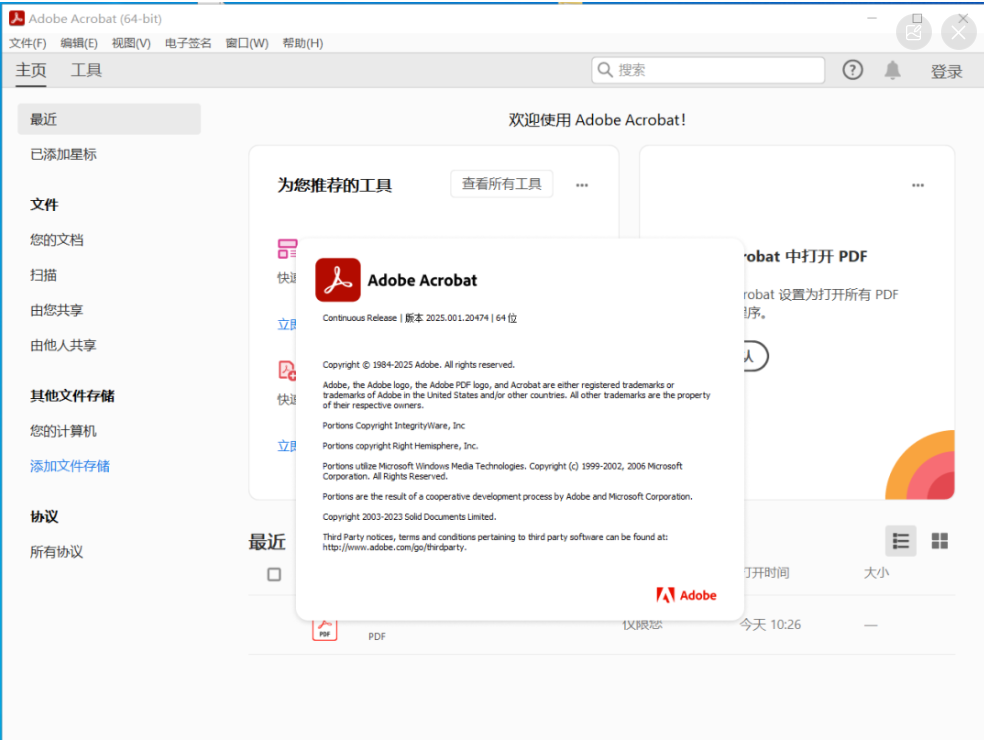The image size is (984, 740).
Task: Click the 添加文件存储 link
Action: [70, 466]
